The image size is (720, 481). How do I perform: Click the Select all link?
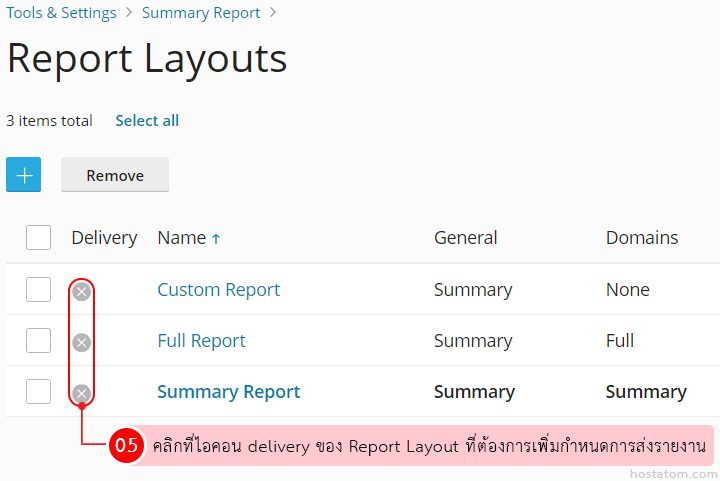[x=147, y=120]
